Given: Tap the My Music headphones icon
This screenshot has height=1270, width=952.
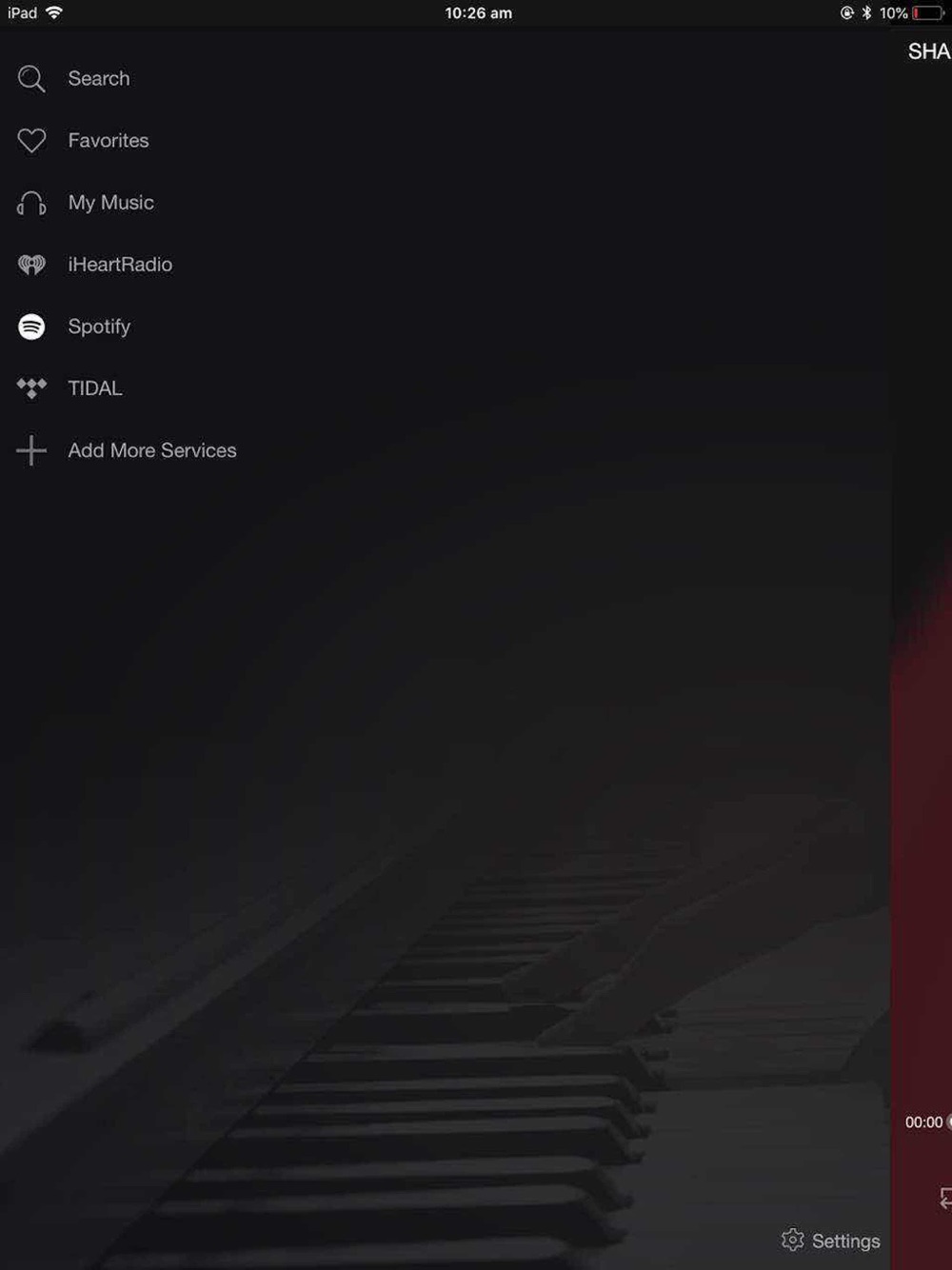Looking at the screenshot, I should coord(31,203).
